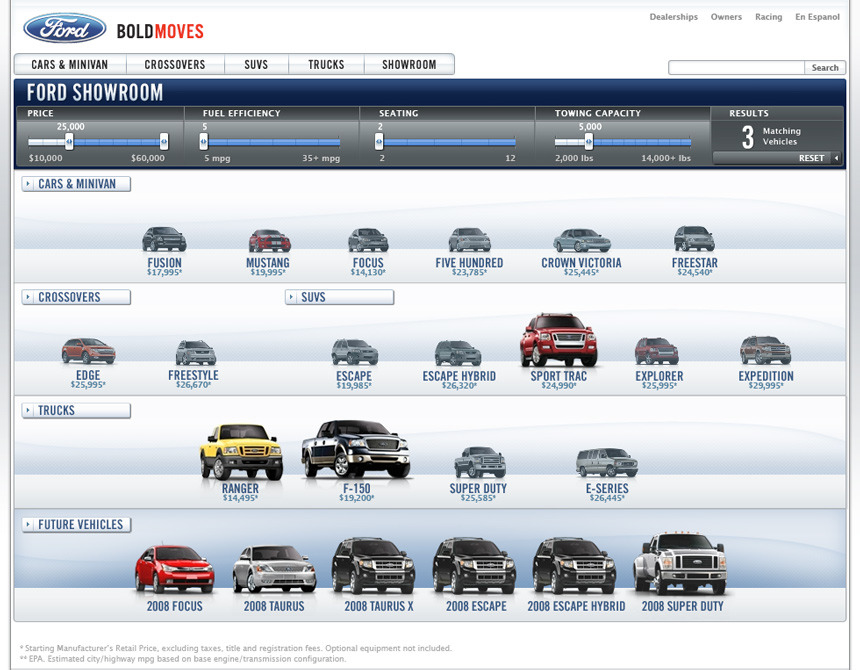Choose the Super Duty truck image
This screenshot has height=670, width=860.
(480, 462)
